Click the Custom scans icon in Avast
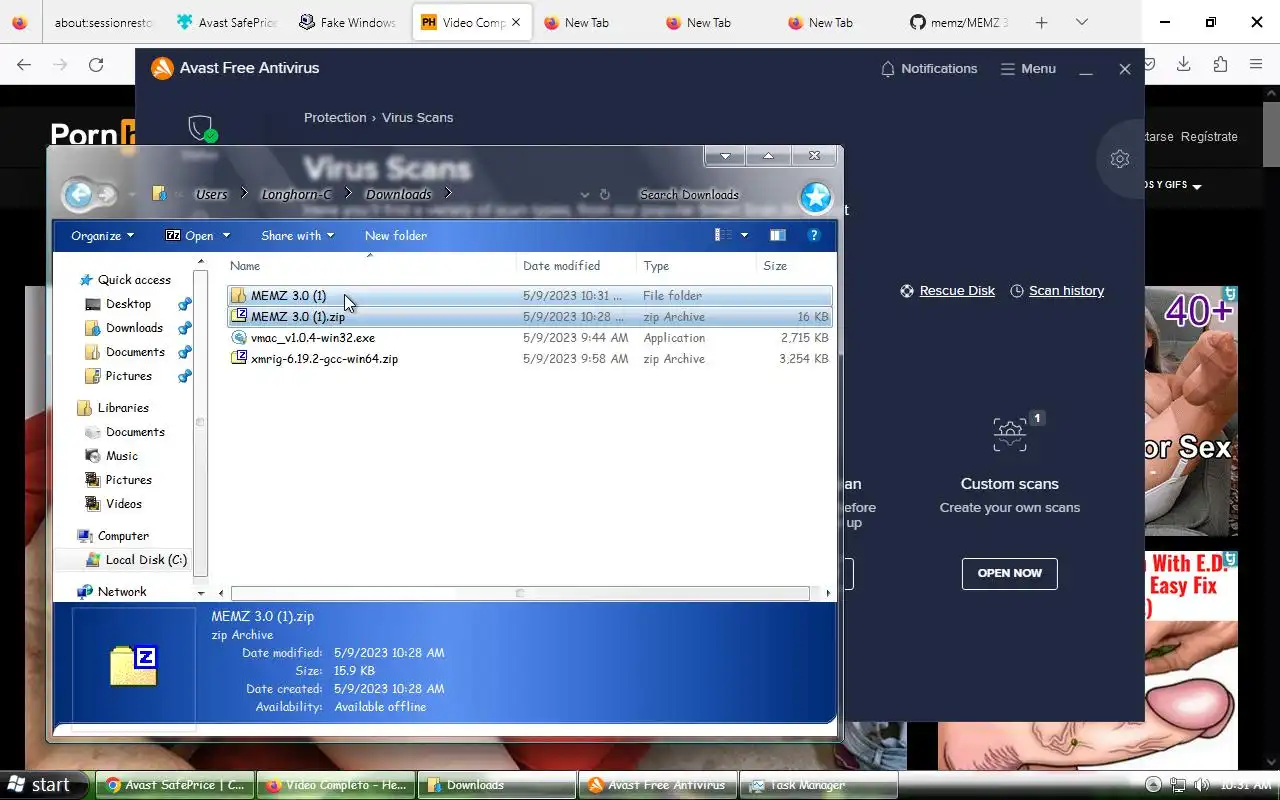Viewport: 1280px width, 800px height. [x=1010, y=433]
